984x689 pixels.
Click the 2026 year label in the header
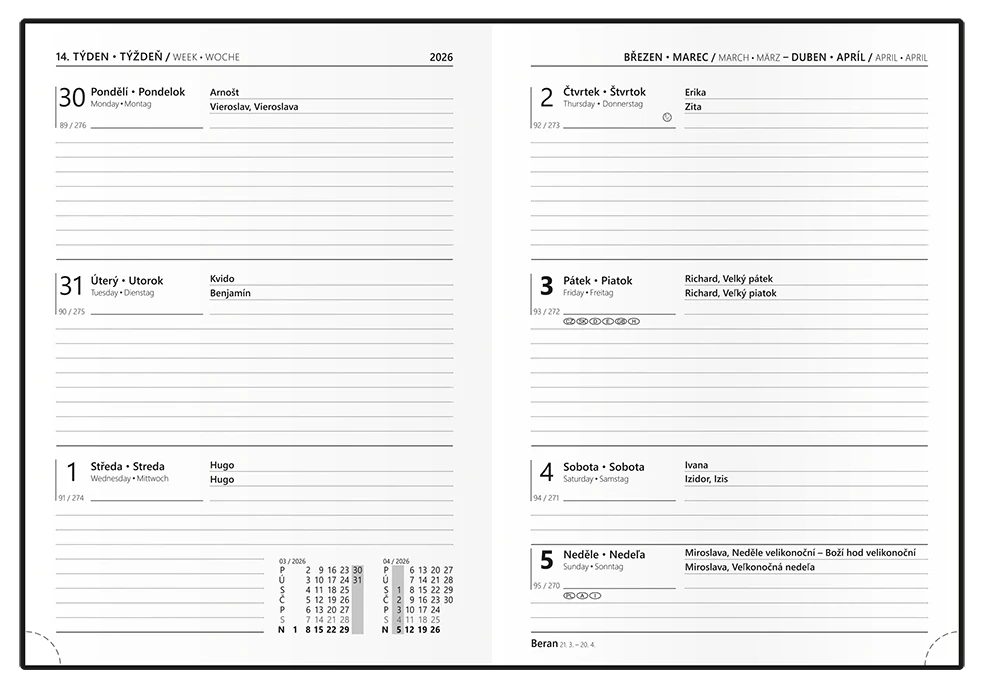click(441, 57)
